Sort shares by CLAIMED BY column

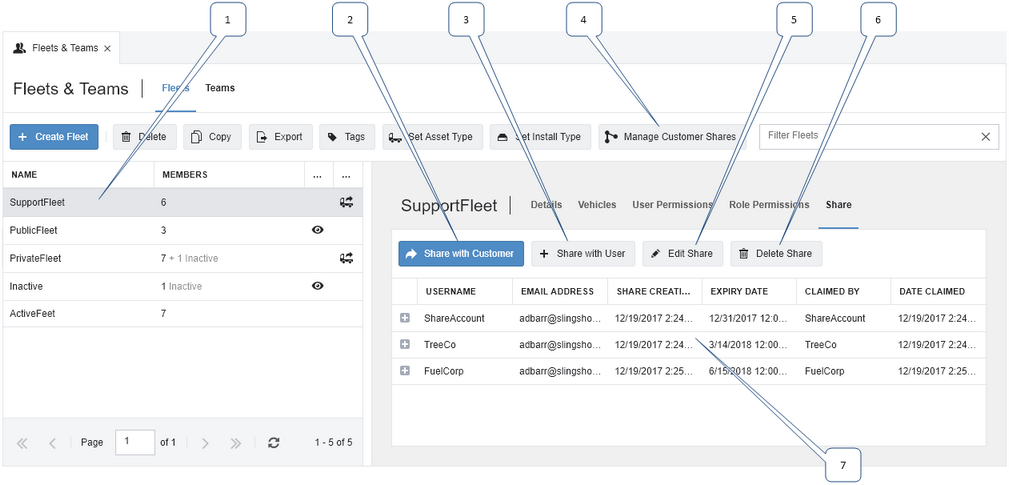click(x=844, y=291)
